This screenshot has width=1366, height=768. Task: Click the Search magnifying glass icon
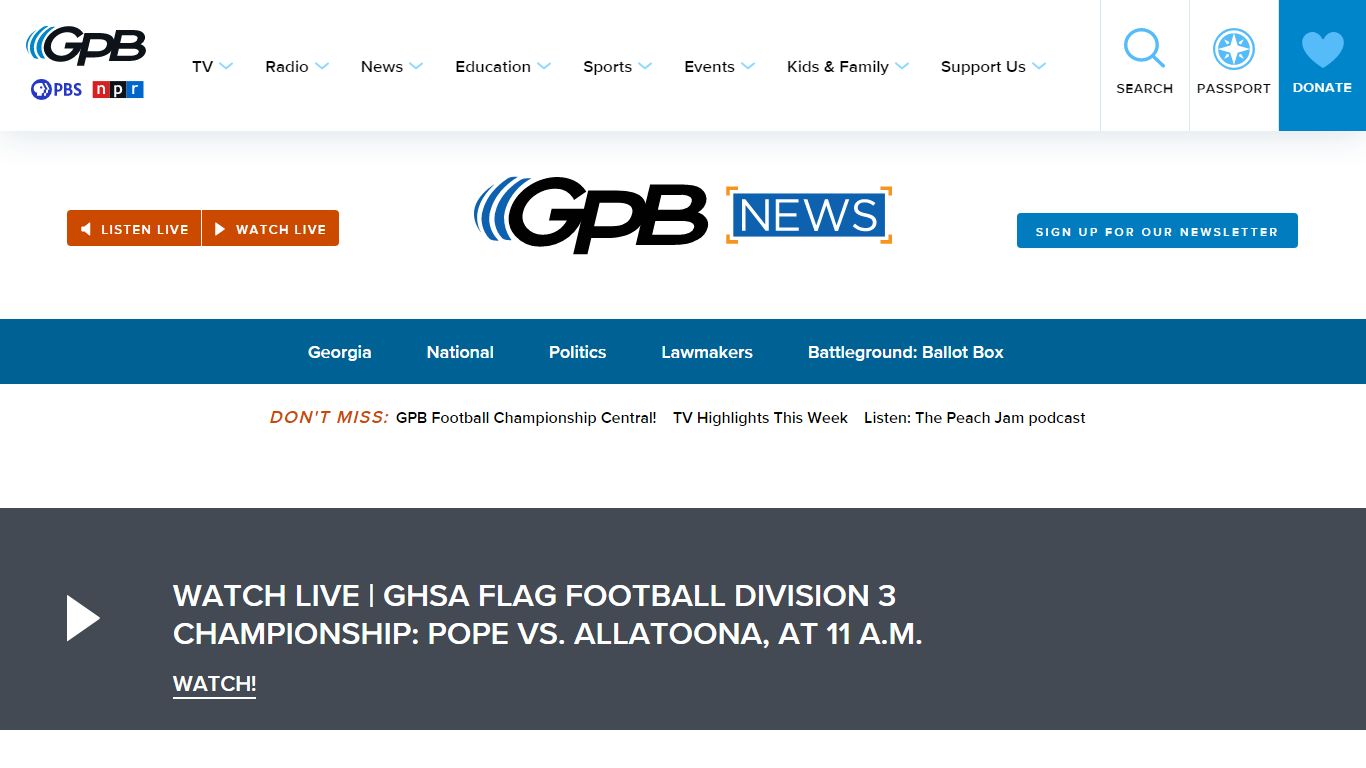click(x=1144, y=48)
